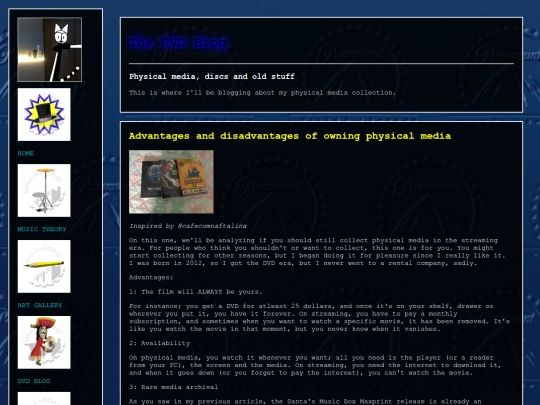Click the article title about physical media
This screenshot has width=540, height=405.
pyautogui.click(x=290, y=136)
